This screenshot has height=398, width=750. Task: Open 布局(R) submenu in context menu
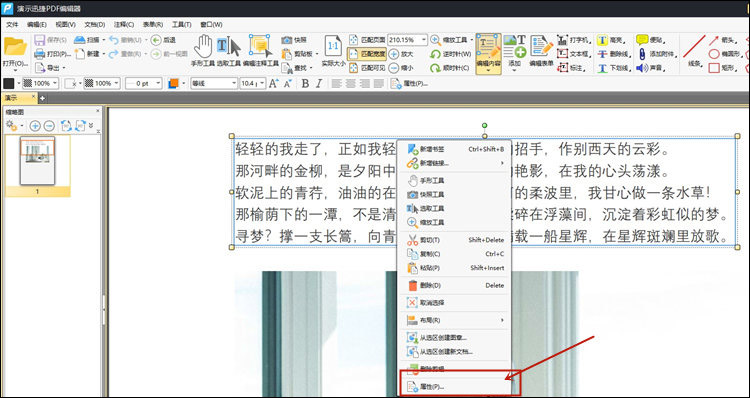coord(455,320)
